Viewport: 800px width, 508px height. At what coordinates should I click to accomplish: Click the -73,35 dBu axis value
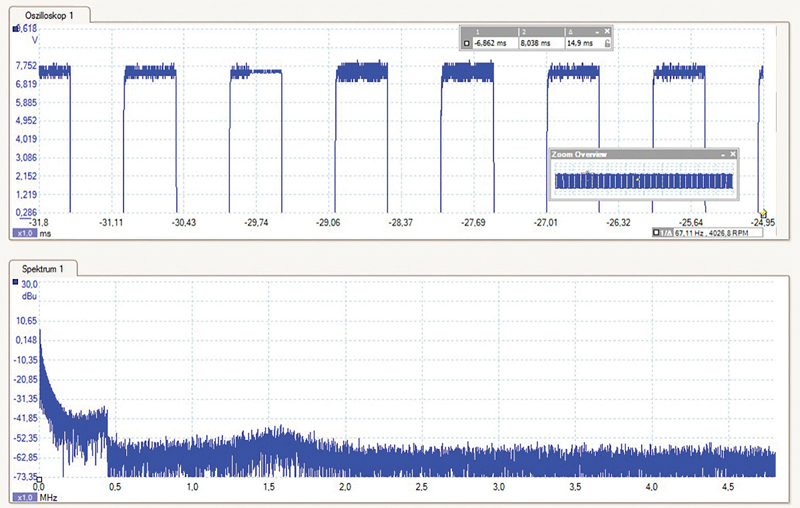[26, 476]
